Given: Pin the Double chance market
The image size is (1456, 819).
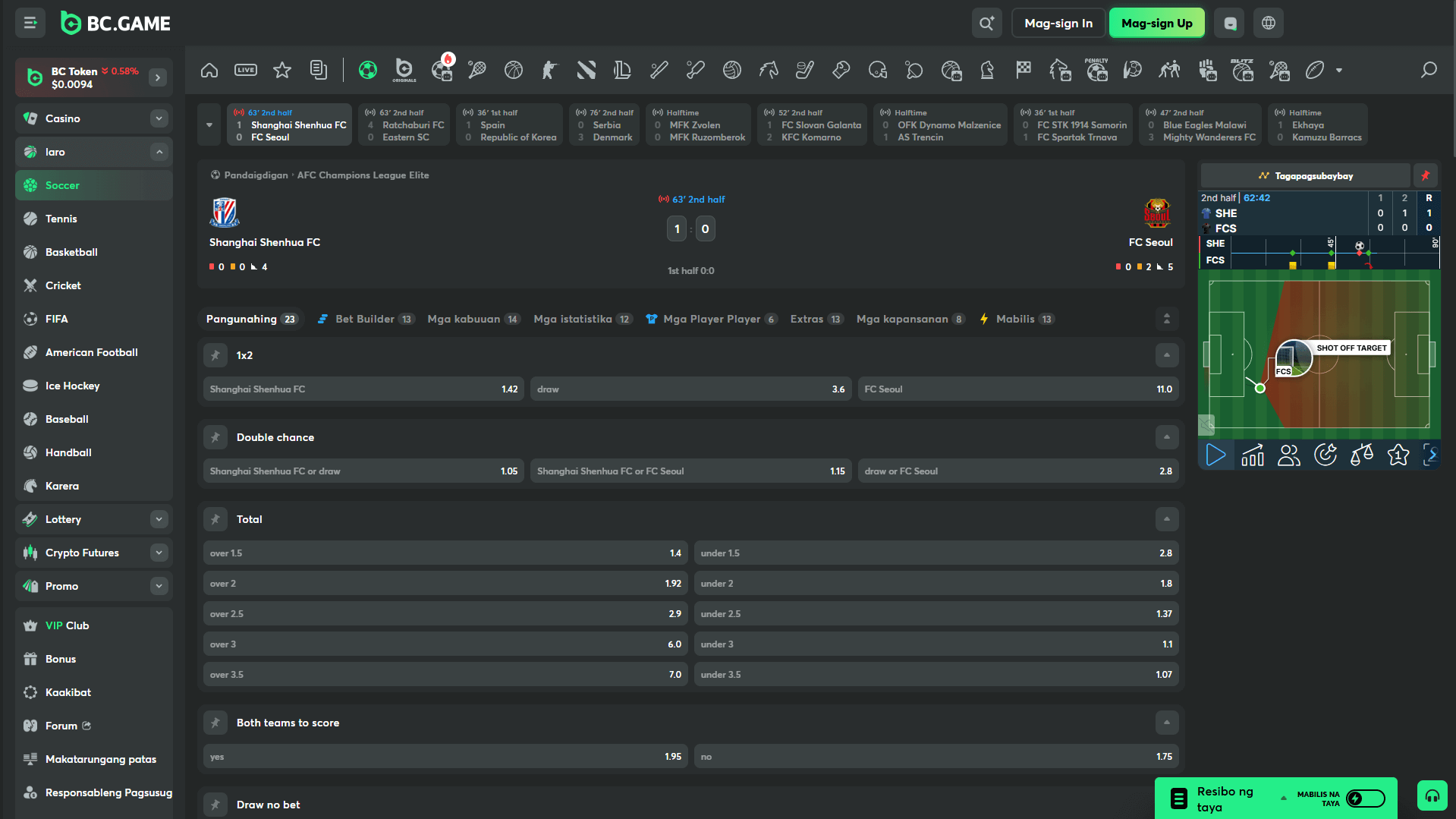Looking at the screenshot, I should 215,437.
